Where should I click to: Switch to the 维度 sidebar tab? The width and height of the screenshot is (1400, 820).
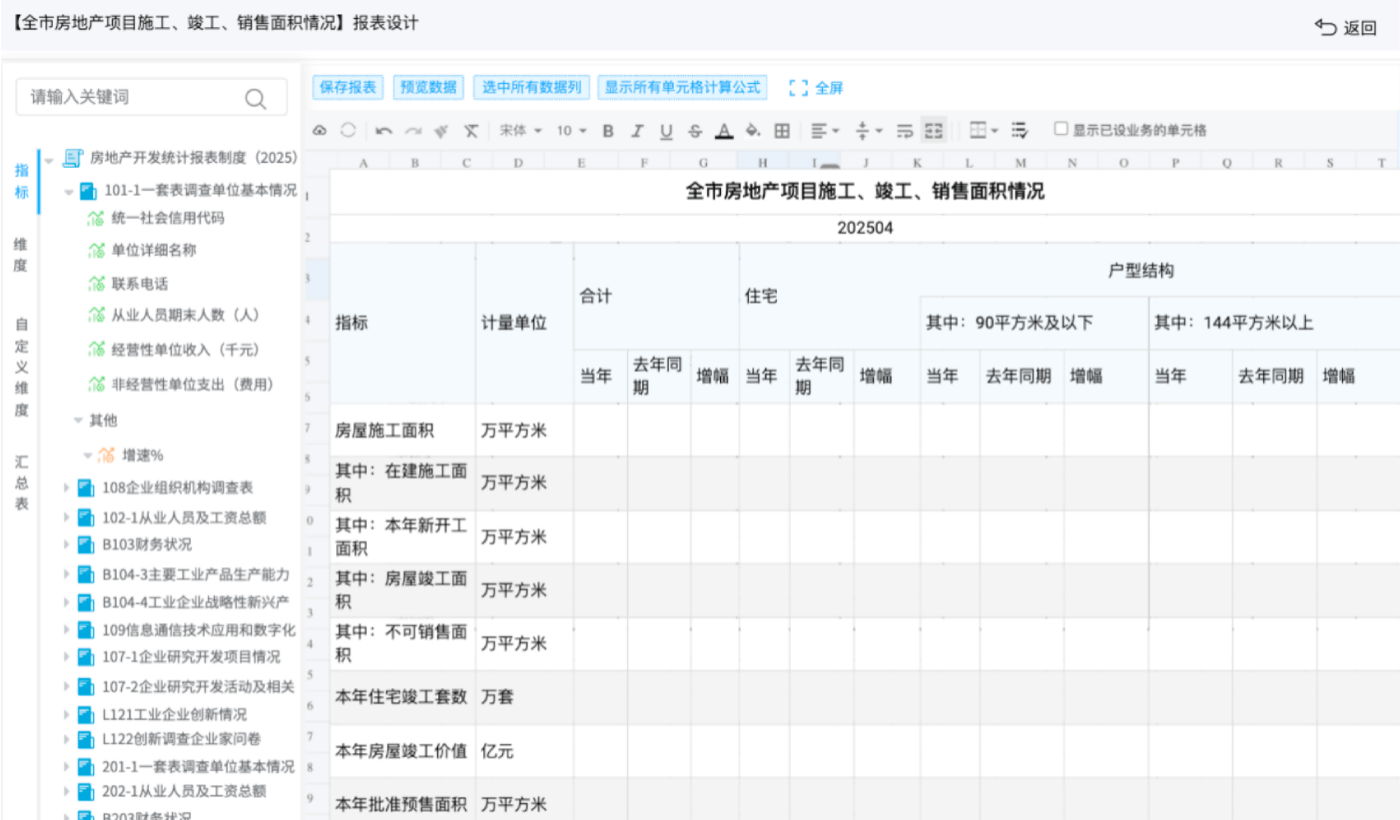pos(20,253)
